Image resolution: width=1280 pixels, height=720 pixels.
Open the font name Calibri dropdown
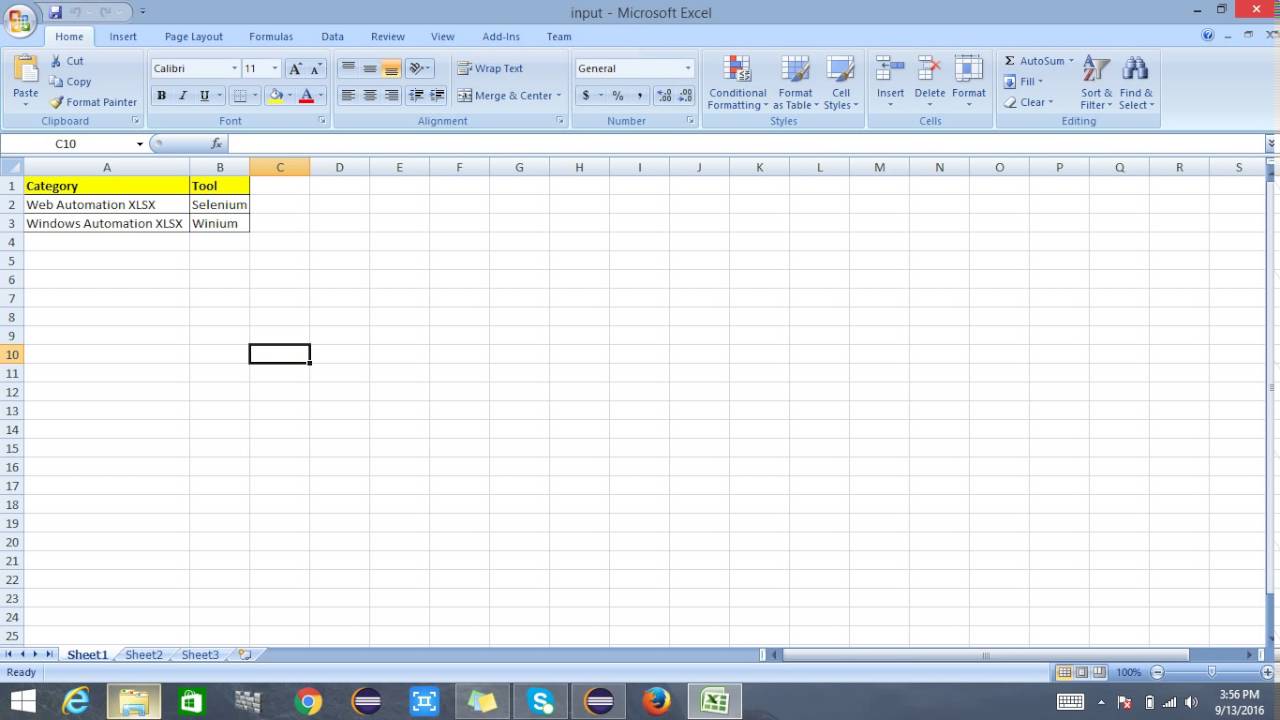pyautogui.click(x=234, y=68)
